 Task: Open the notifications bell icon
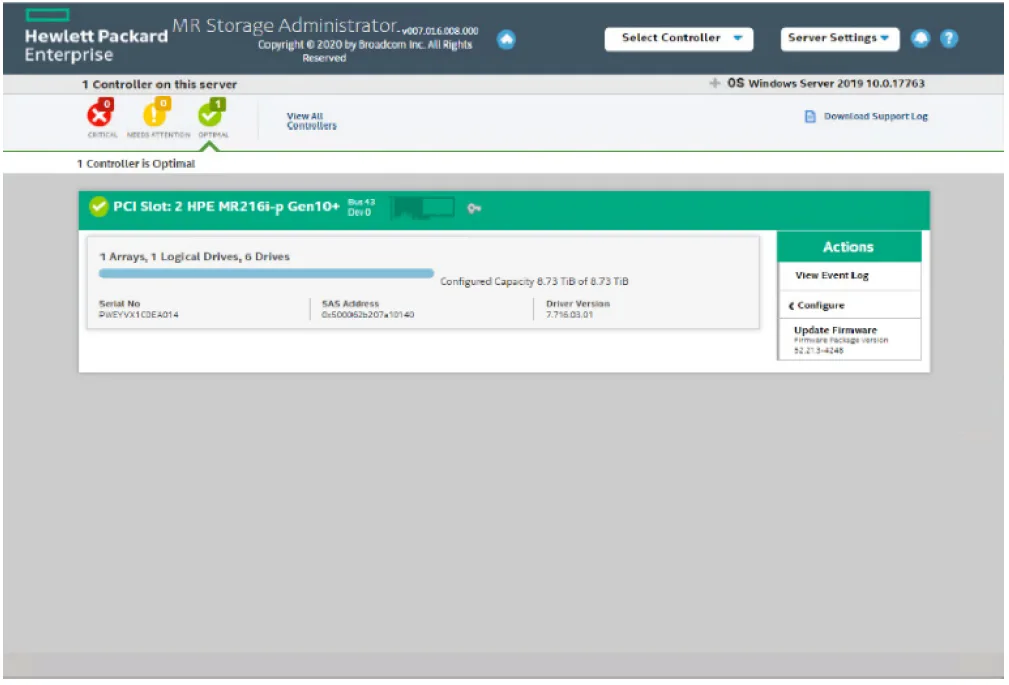[921, 39]
